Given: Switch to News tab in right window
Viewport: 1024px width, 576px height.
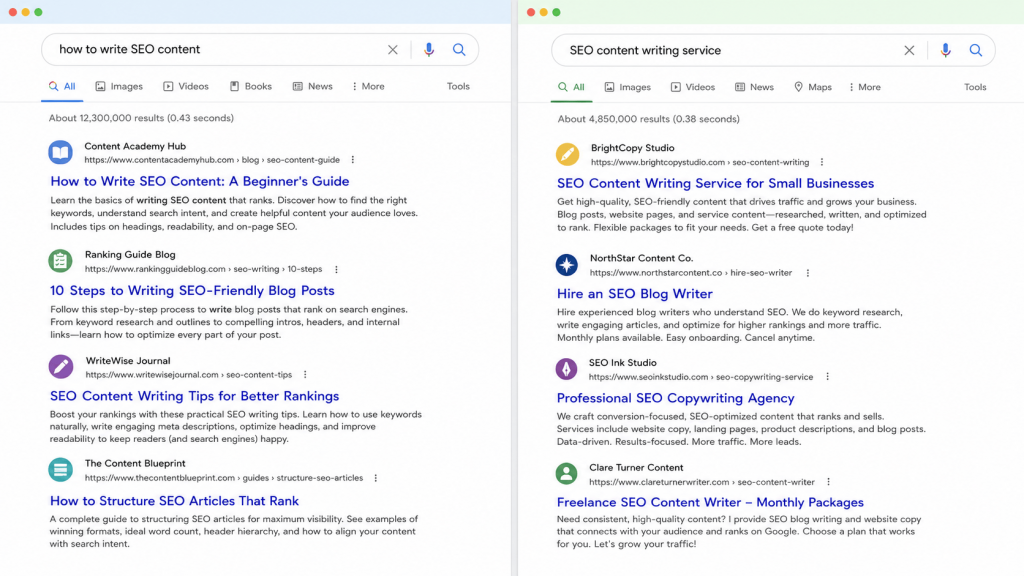Looking at the screenshot, I should pyautogui.click(x=754, y=87).
